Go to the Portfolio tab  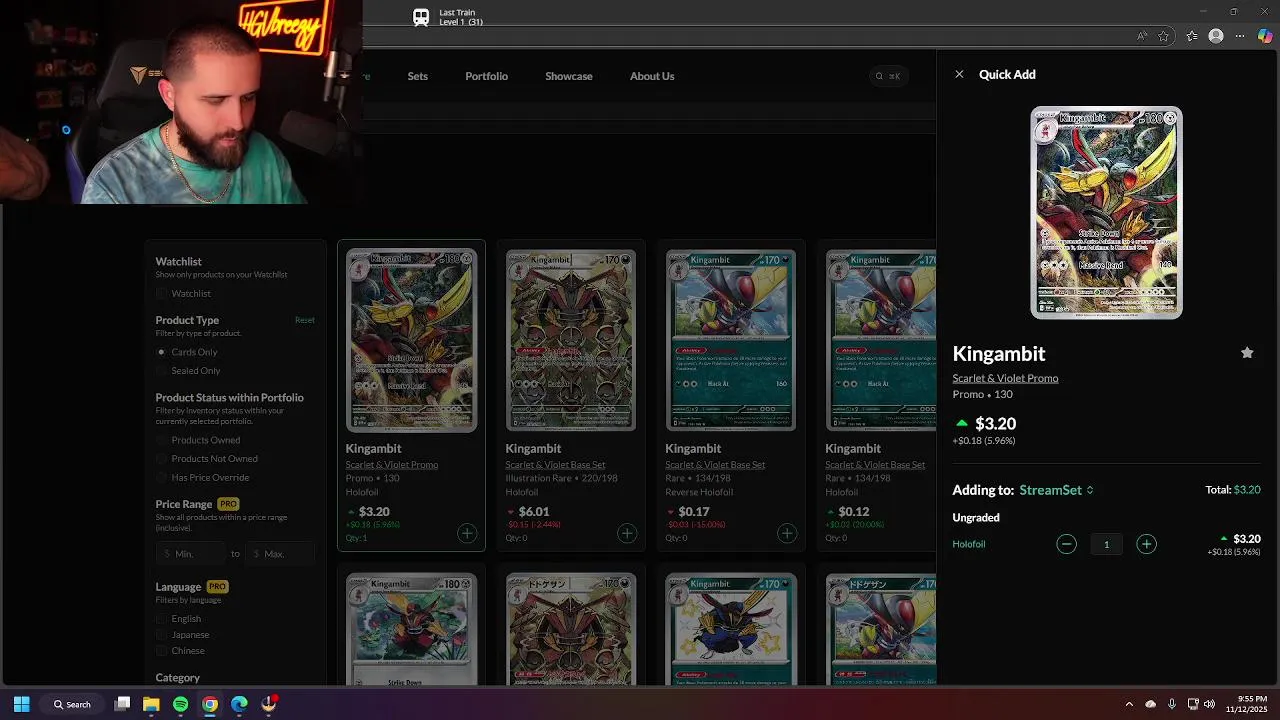(486, 76)
